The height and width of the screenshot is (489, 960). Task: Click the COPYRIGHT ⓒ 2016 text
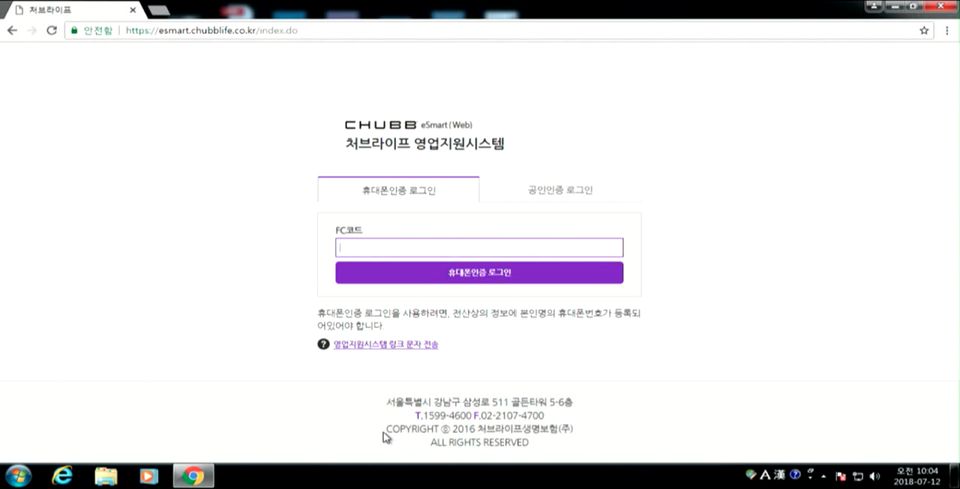[x=479, y=429]
